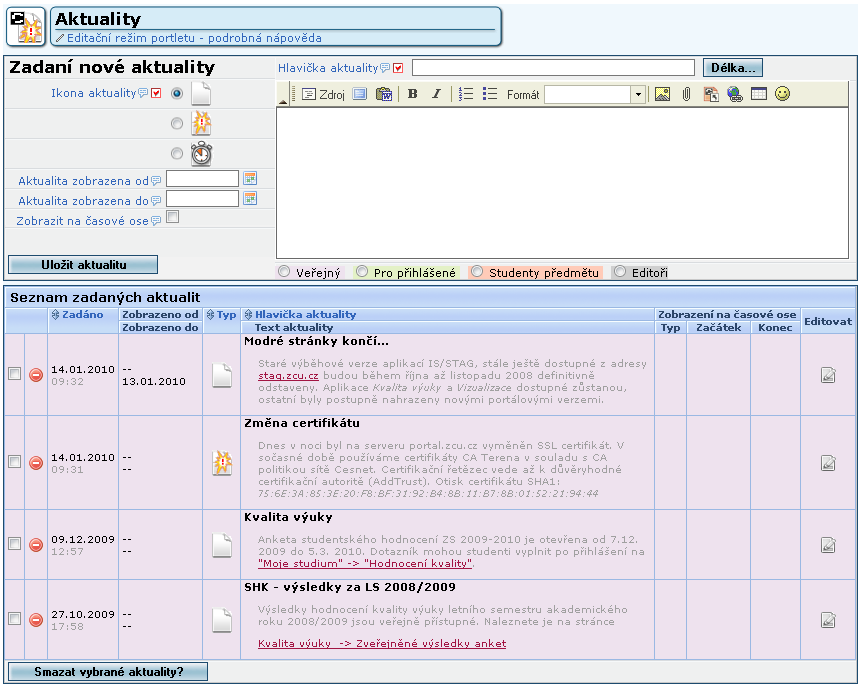
Task: Delete 'Změna certifikátu' entry with red icon
Action: (36, 463)
